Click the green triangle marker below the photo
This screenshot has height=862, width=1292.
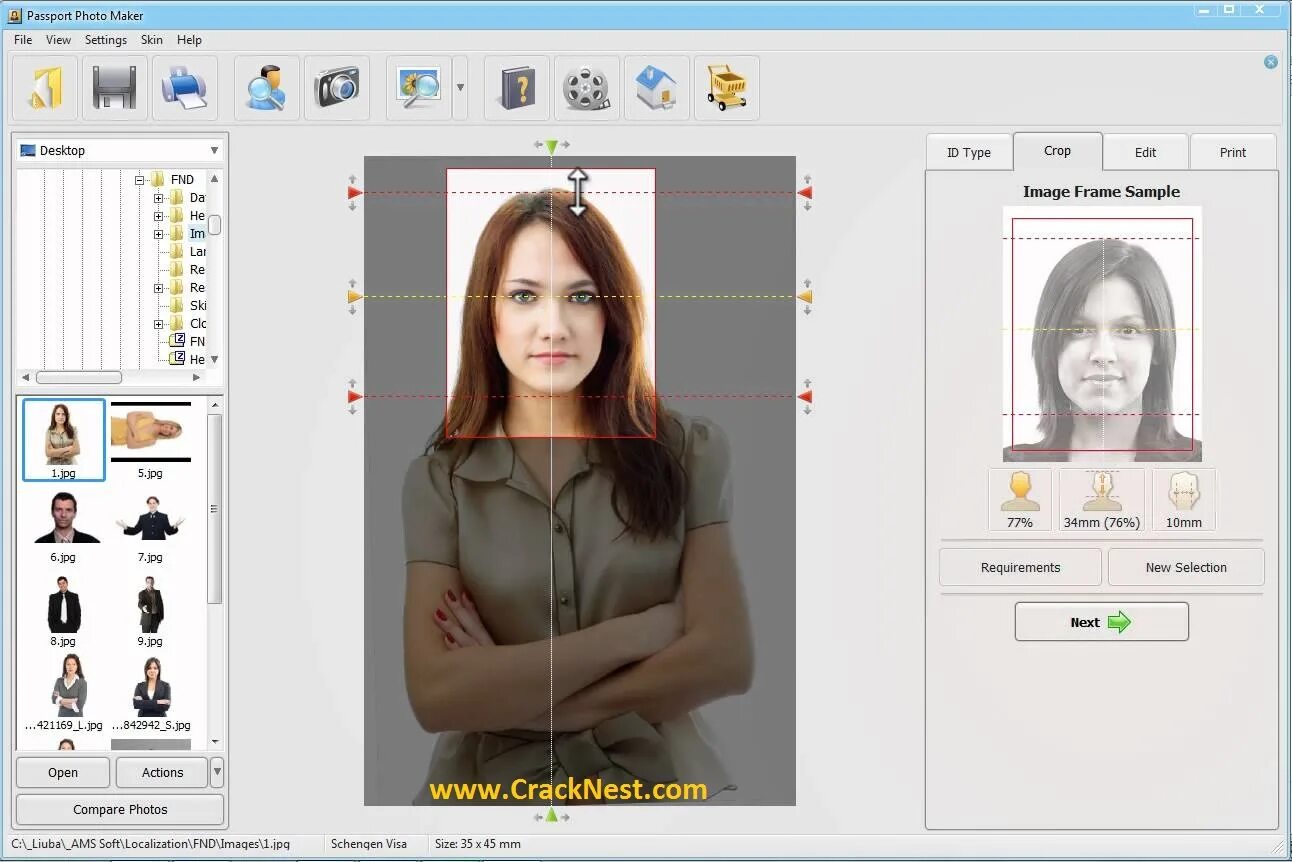[551, 815]
